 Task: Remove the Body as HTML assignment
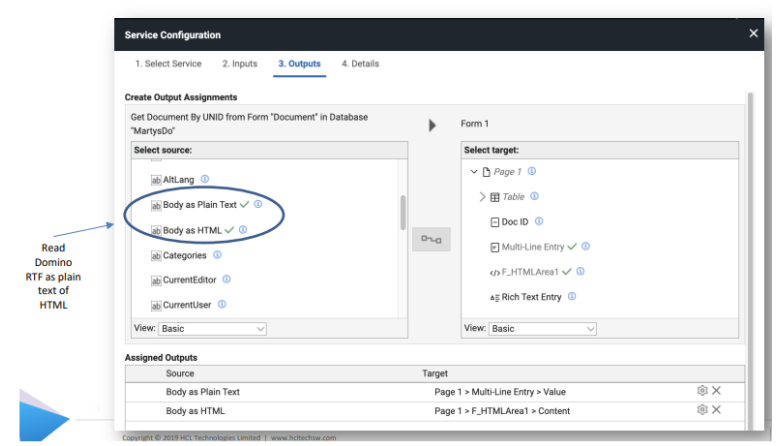(716, 410)
